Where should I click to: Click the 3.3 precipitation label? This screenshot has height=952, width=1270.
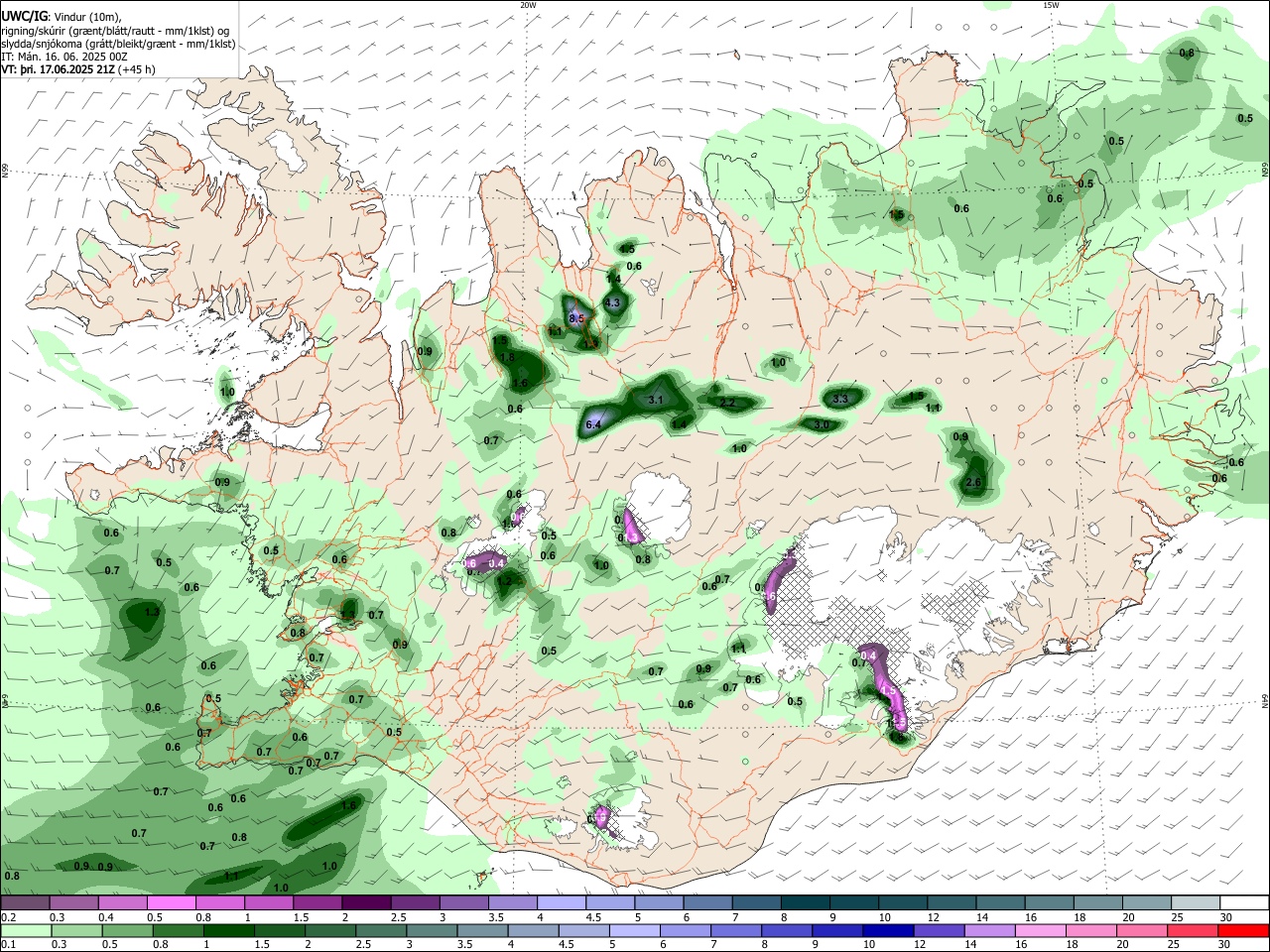click(840, 399)
